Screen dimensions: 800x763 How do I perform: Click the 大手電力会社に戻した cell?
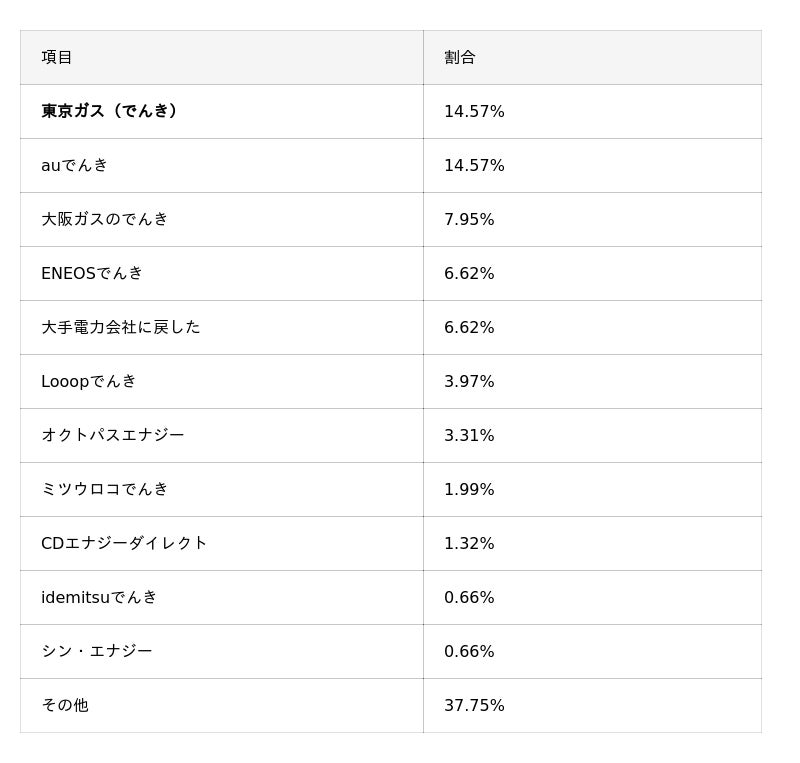click(x=121, y=327)
